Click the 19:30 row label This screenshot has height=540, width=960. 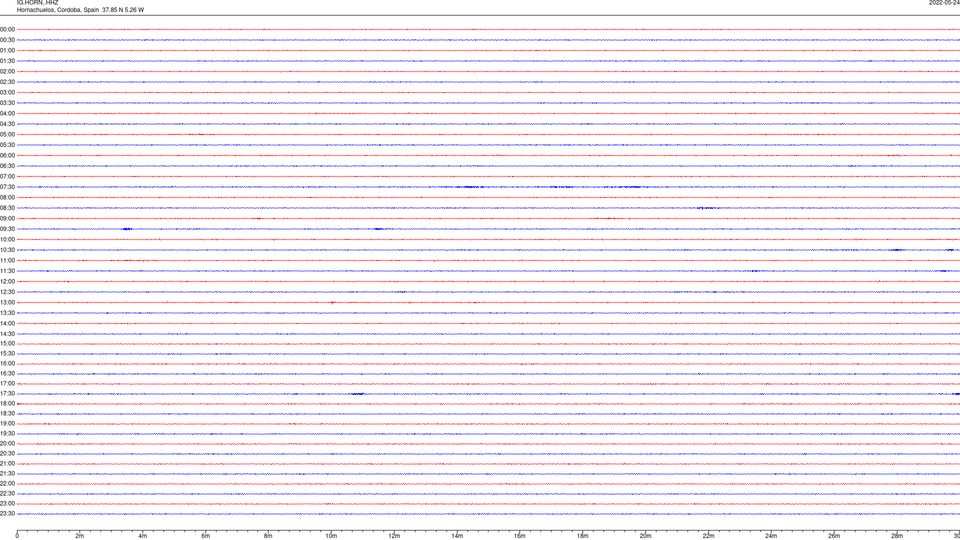[7, 433]
